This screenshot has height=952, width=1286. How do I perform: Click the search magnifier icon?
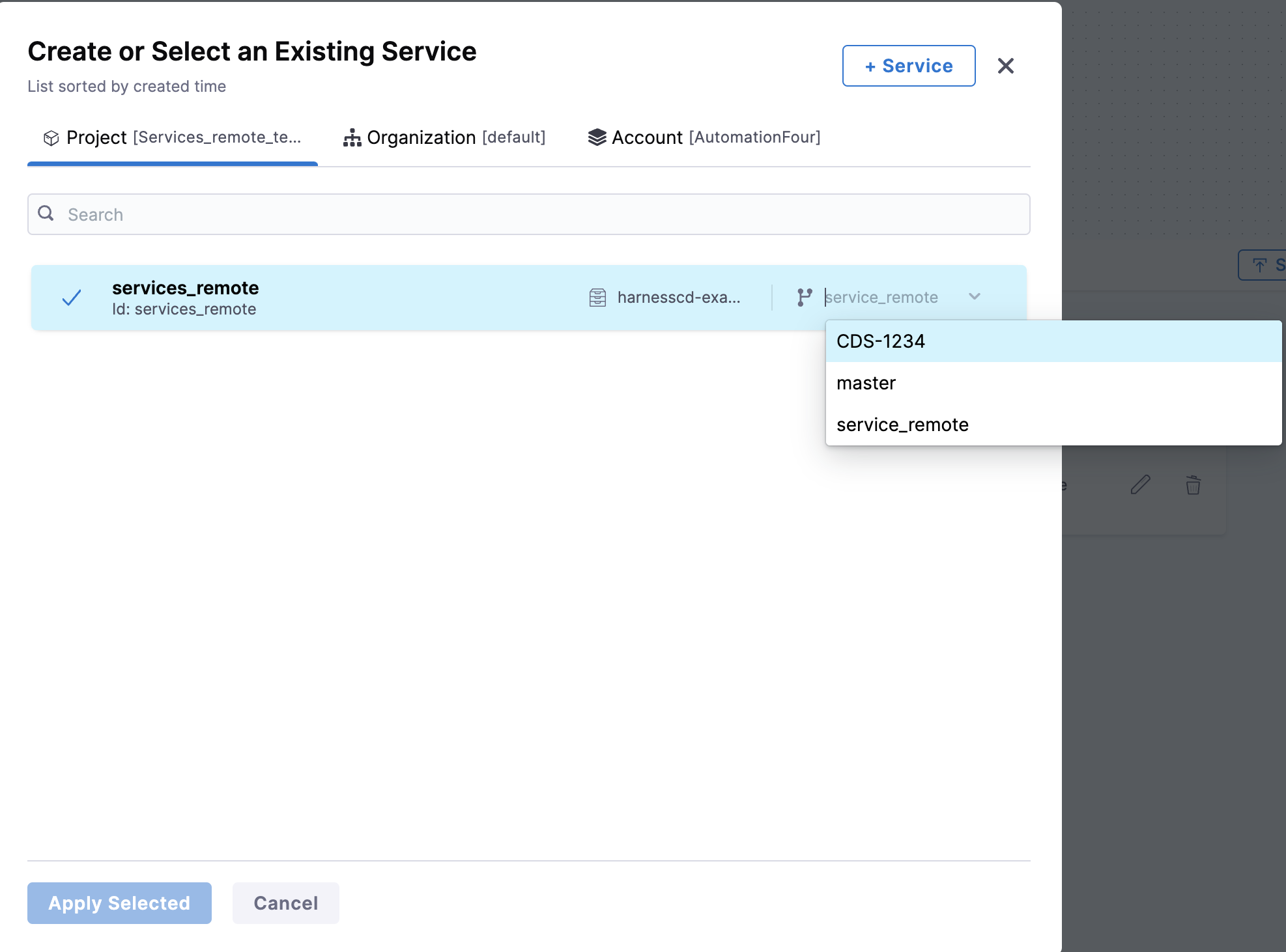[x=46, y=214]
